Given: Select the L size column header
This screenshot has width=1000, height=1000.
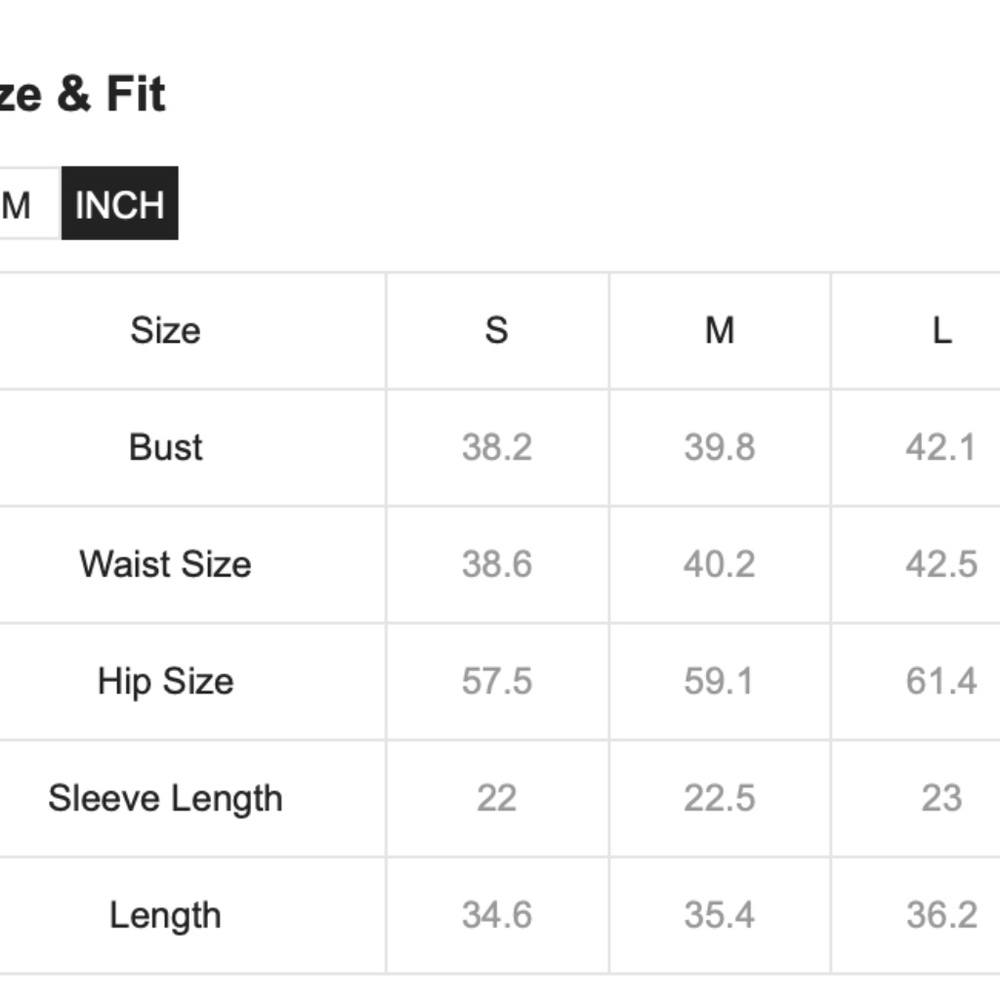Looking at the screenshot, I should (x=941, y=330).
